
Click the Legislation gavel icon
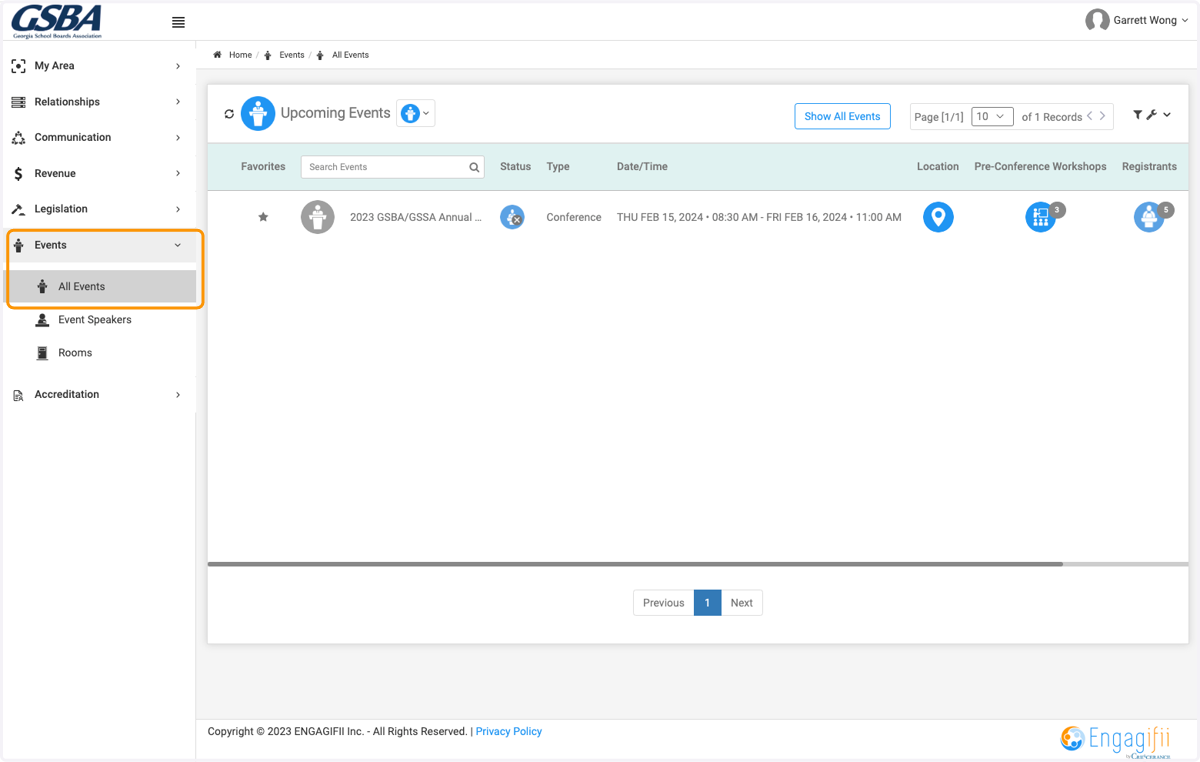pos(18,209)
